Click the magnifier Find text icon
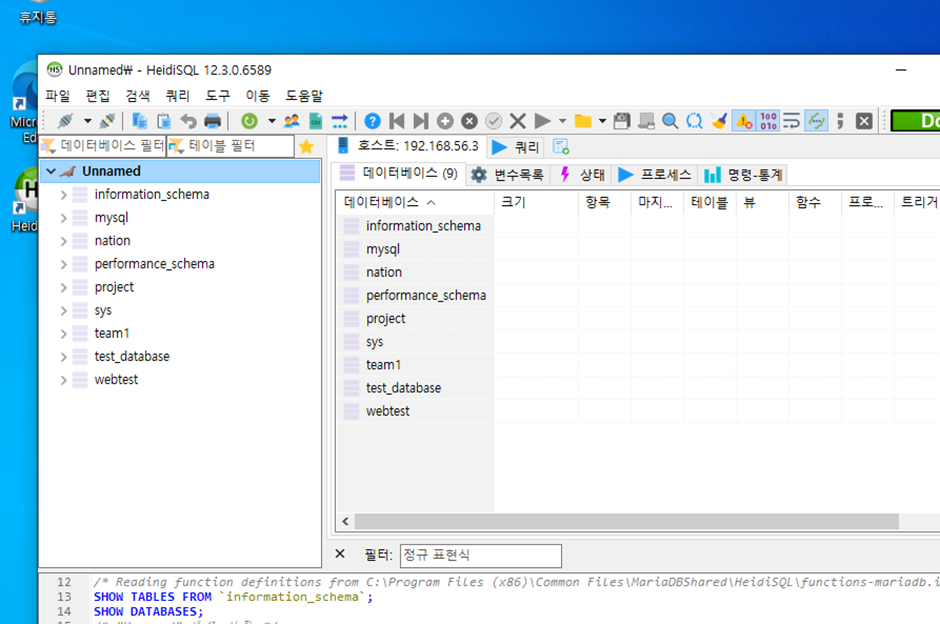 pyautogui.click(x=670, y=121)
